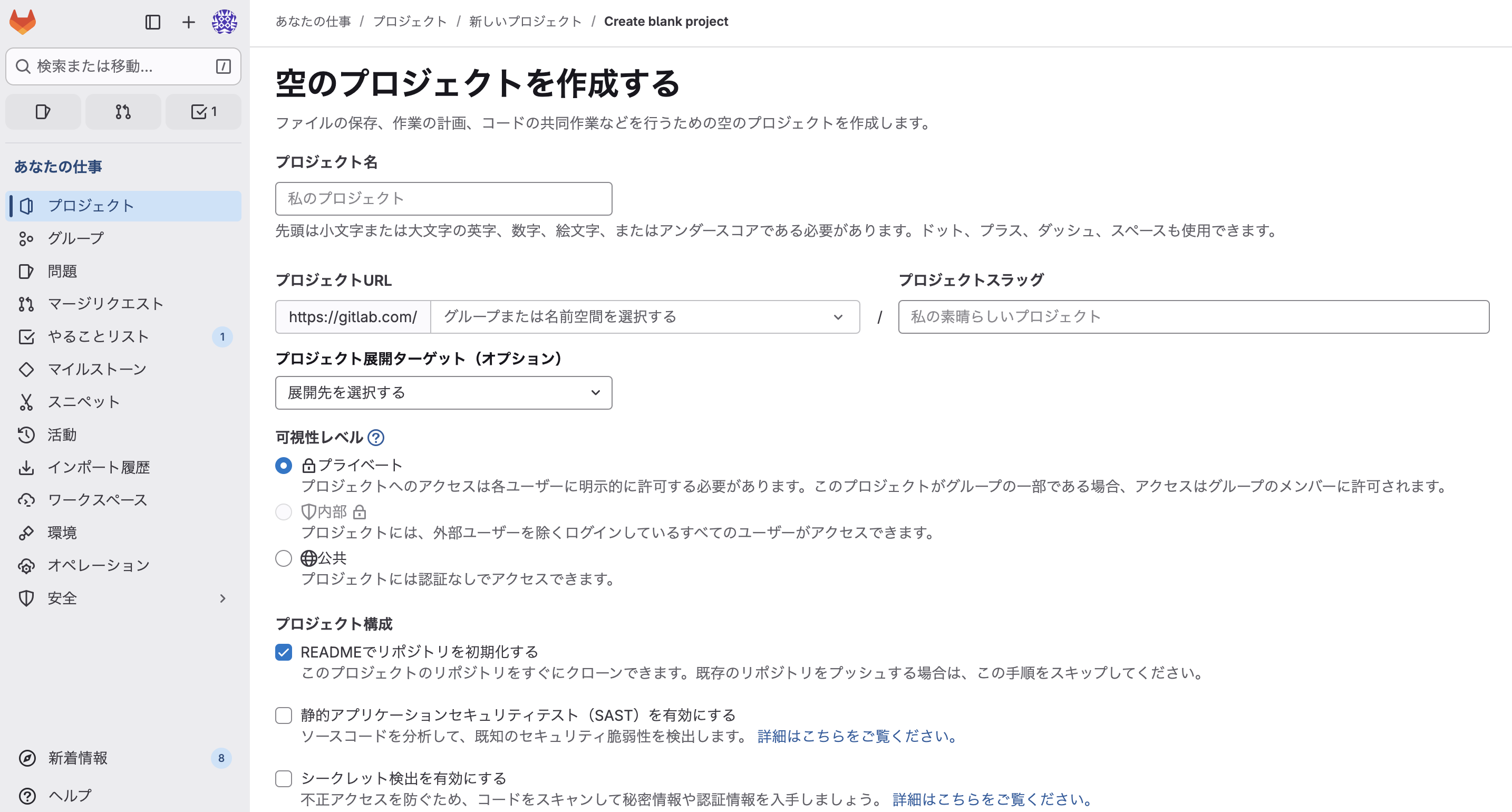Screen dimensions: 1512x812
Task: Click the visibility level help icon
Action: coord(376,438)
